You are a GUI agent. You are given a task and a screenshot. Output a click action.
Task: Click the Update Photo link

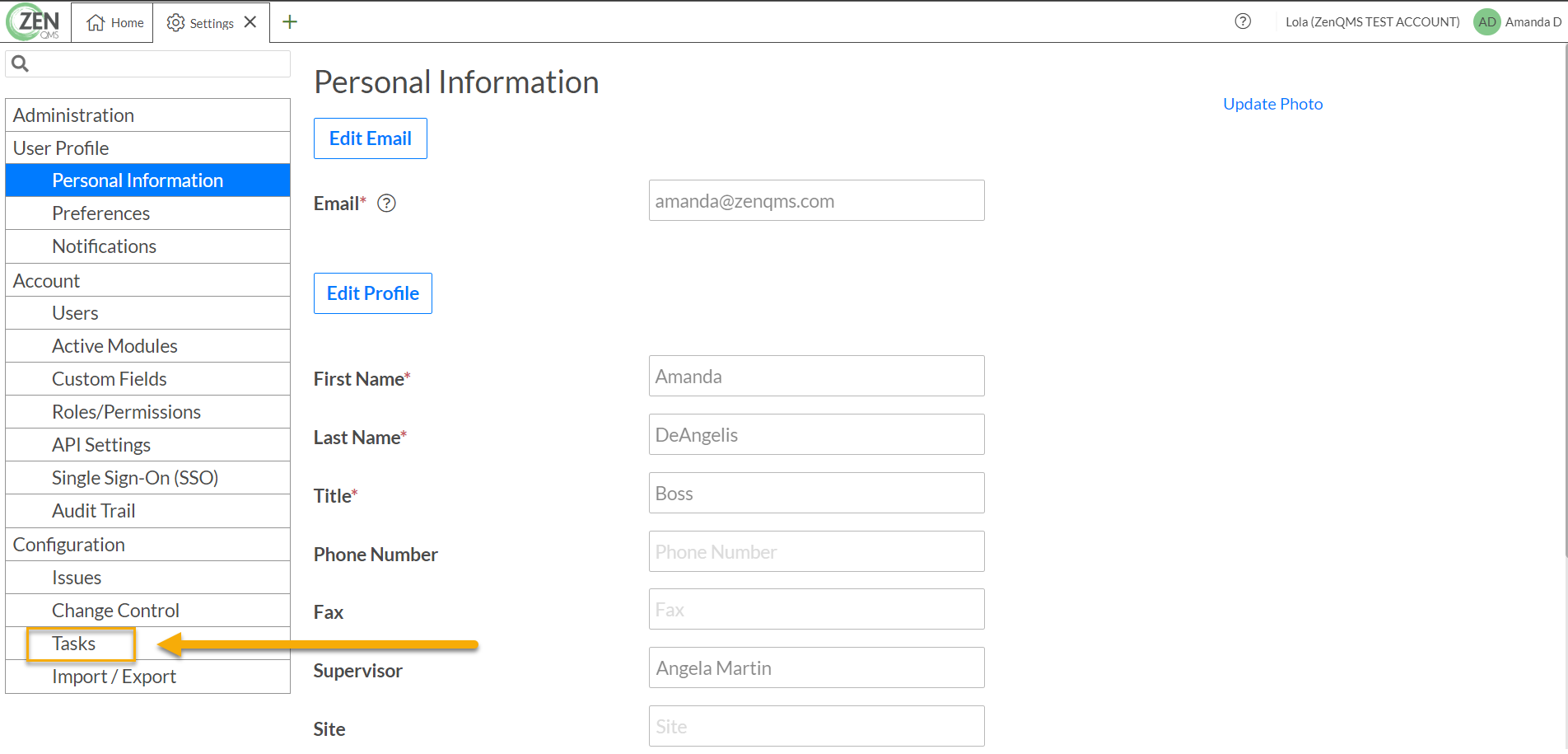point(1272,104)
